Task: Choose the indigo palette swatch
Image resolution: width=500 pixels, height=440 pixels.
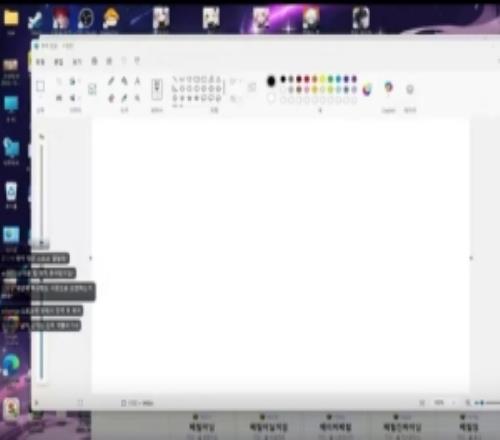Action: click(x=346, y=79)
